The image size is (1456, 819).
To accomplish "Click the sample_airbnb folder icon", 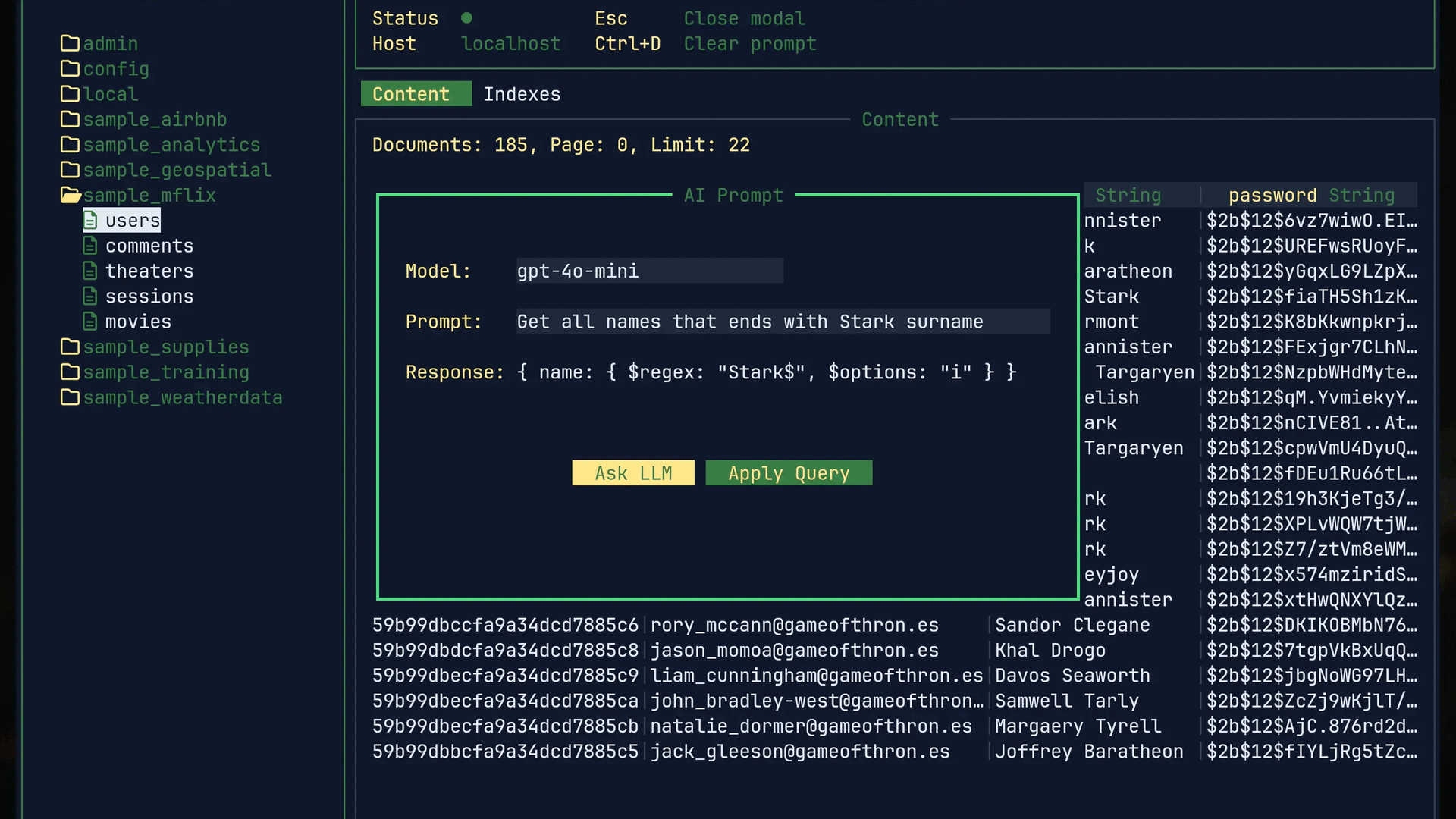I will (70, 119).
